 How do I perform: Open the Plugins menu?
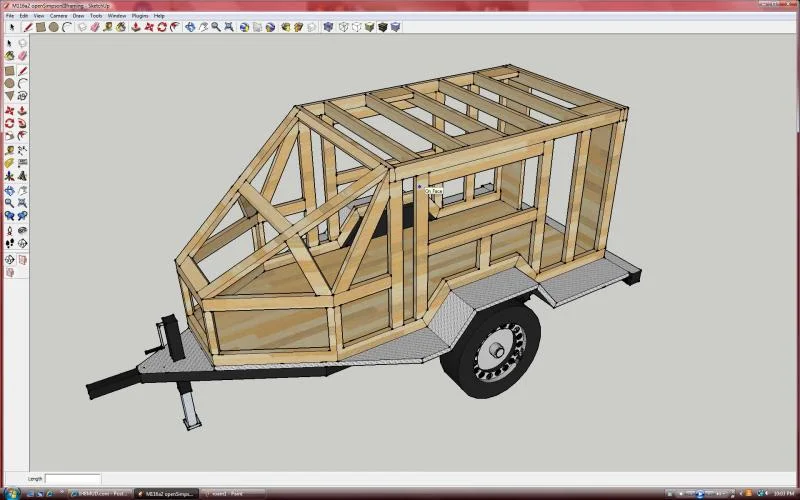point(140,16)
